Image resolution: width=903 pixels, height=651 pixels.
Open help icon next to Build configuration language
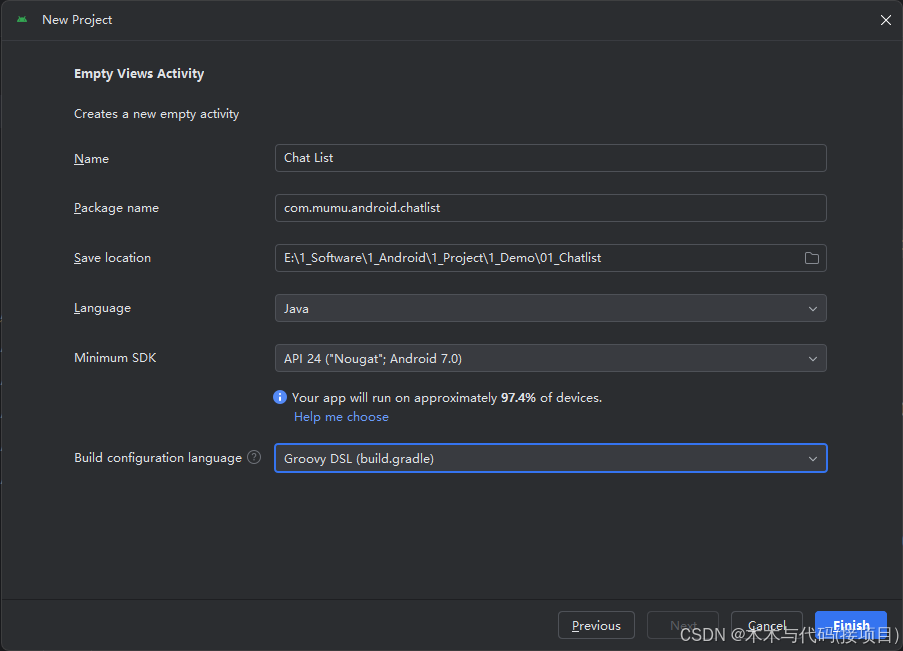254,457
